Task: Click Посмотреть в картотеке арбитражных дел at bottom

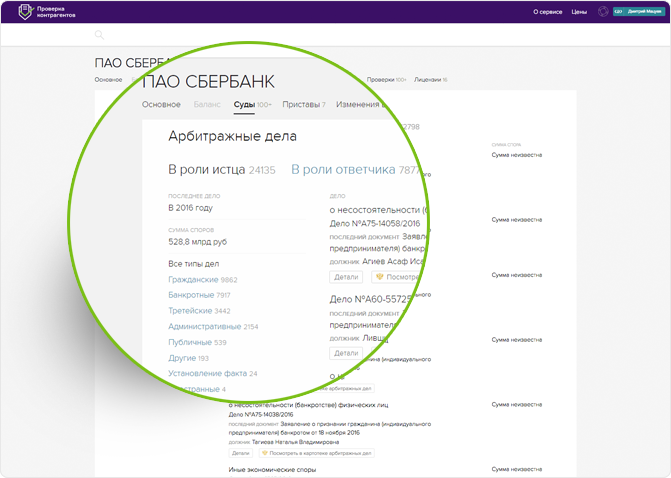Action: tap(317, 453)
